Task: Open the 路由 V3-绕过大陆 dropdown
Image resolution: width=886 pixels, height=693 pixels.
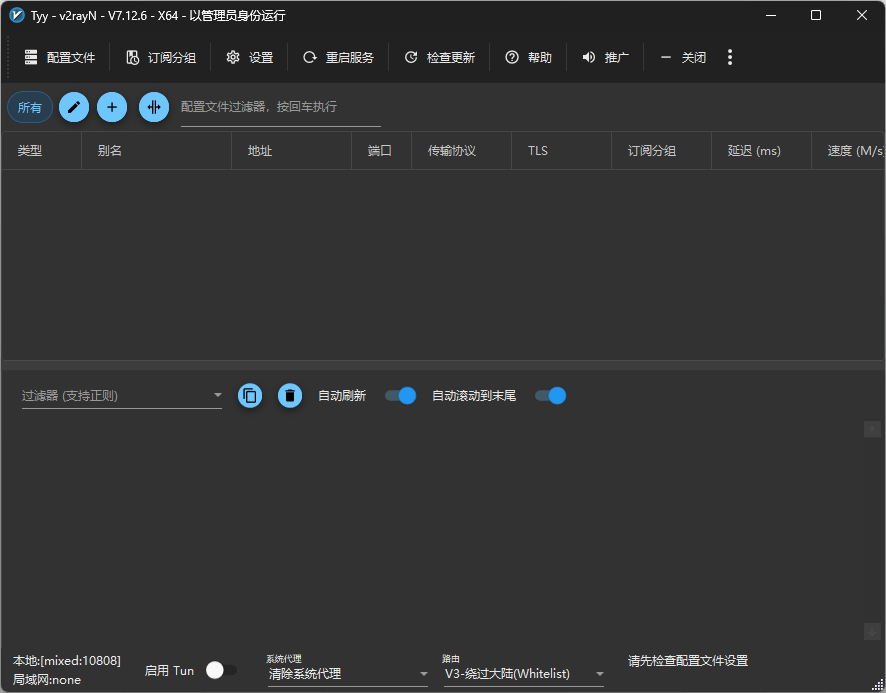Action: (x=524, y=674)
